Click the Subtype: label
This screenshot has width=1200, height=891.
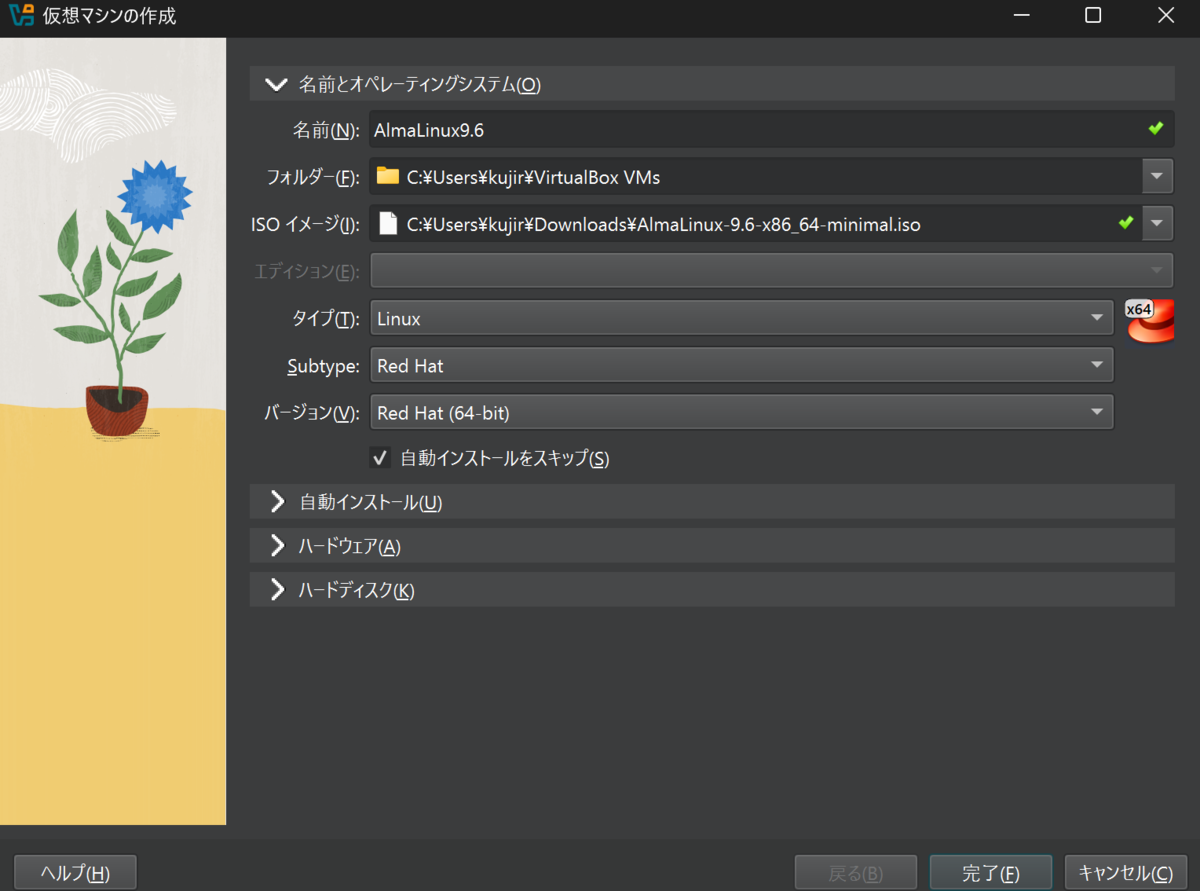(323, 367)
